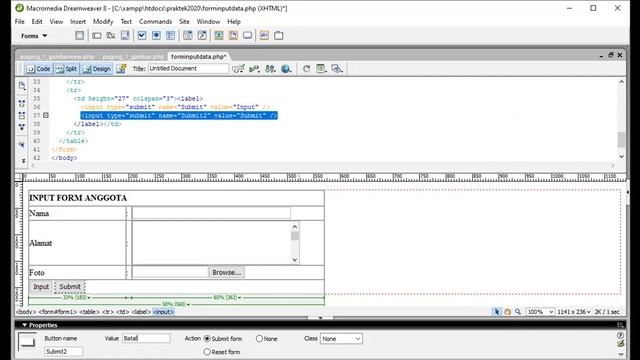Click the Button name field Submit2
The width and height of the screenshot is (640, 360).
pyautogui.click(x=63, y=351)
